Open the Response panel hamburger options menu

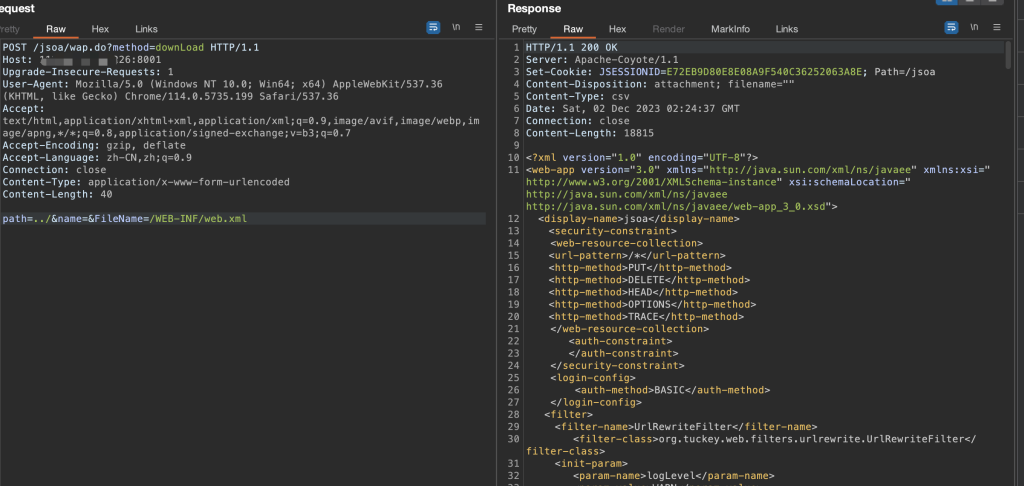click(x=997, y=27)
